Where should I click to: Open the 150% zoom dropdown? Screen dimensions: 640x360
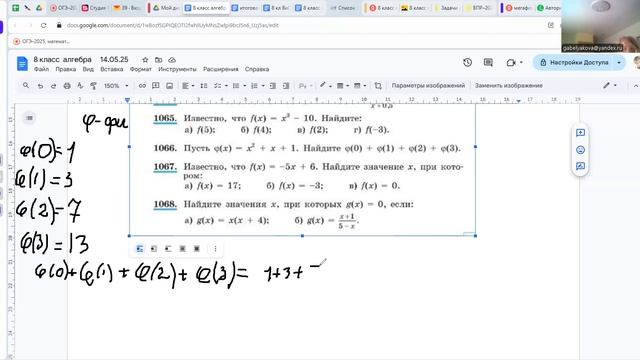click(x=116, y=86)
